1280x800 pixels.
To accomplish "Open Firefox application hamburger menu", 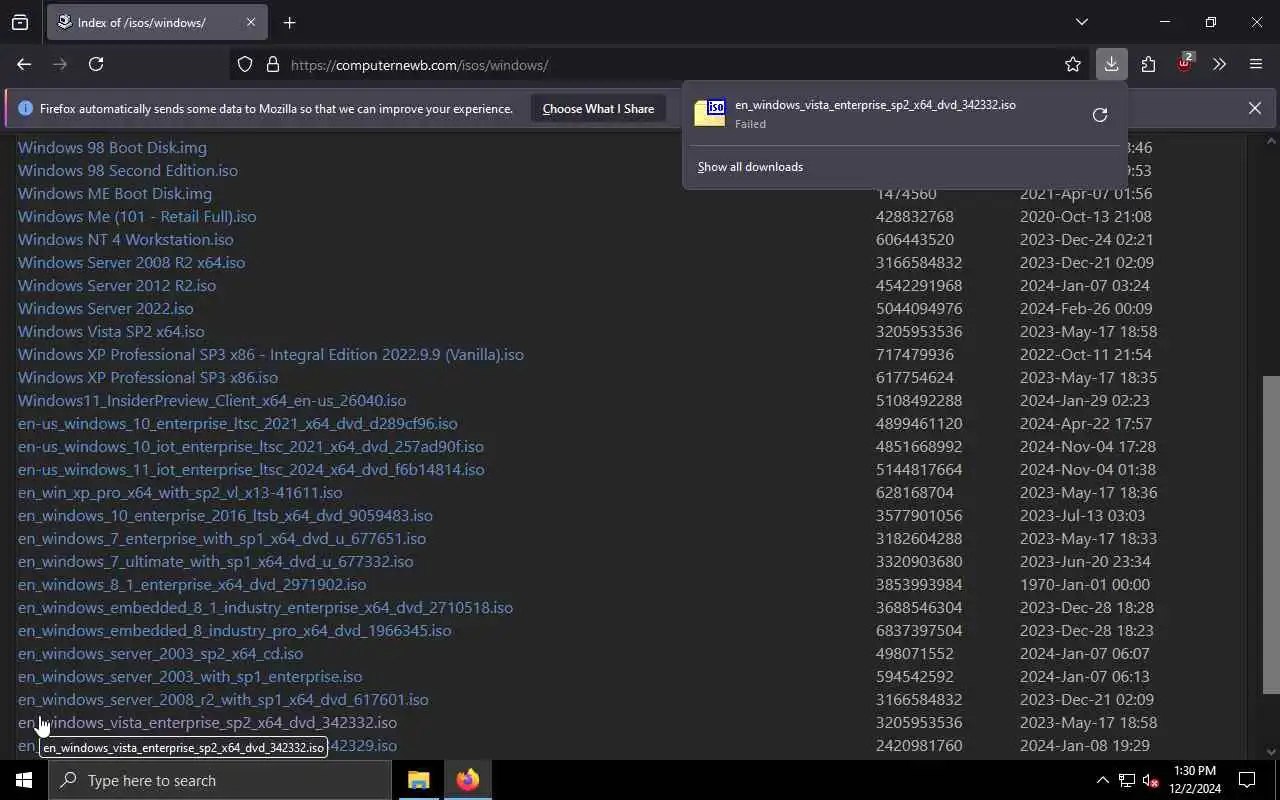I will point(1256,64).
